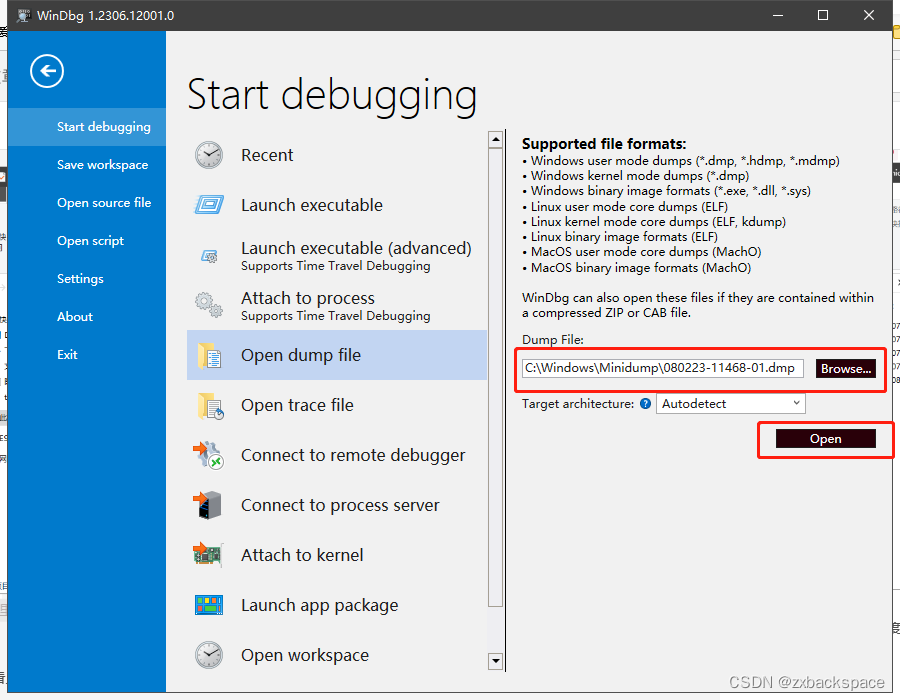The width and height of the screenshot is (900, 700).
Task: Click the Open button
Action: tap(825, 439)
